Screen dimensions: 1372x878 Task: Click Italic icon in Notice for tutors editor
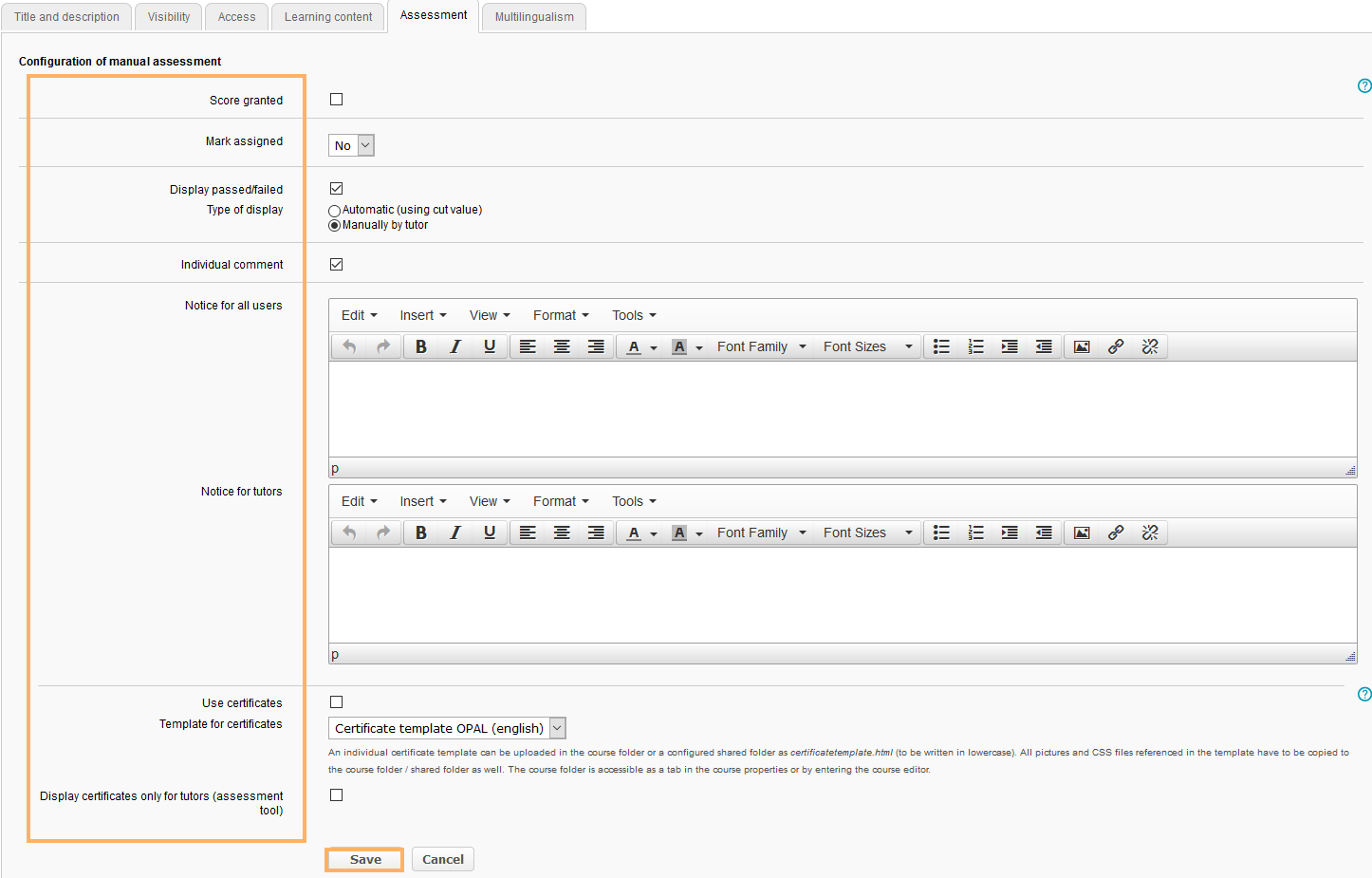tap(455, 533)
